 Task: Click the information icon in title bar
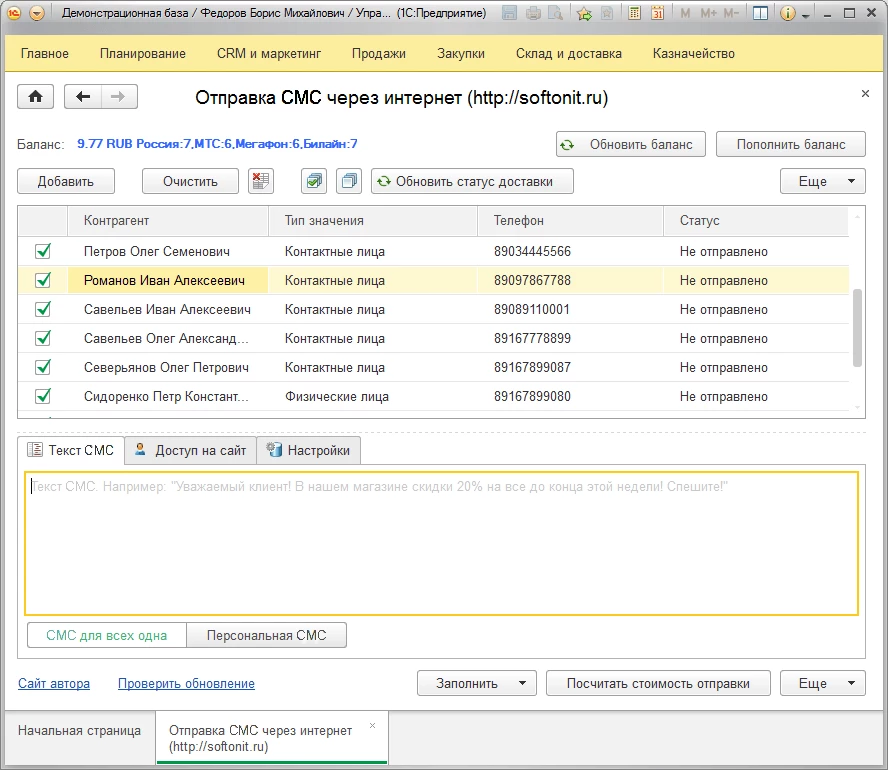click(x=787, y=14)
